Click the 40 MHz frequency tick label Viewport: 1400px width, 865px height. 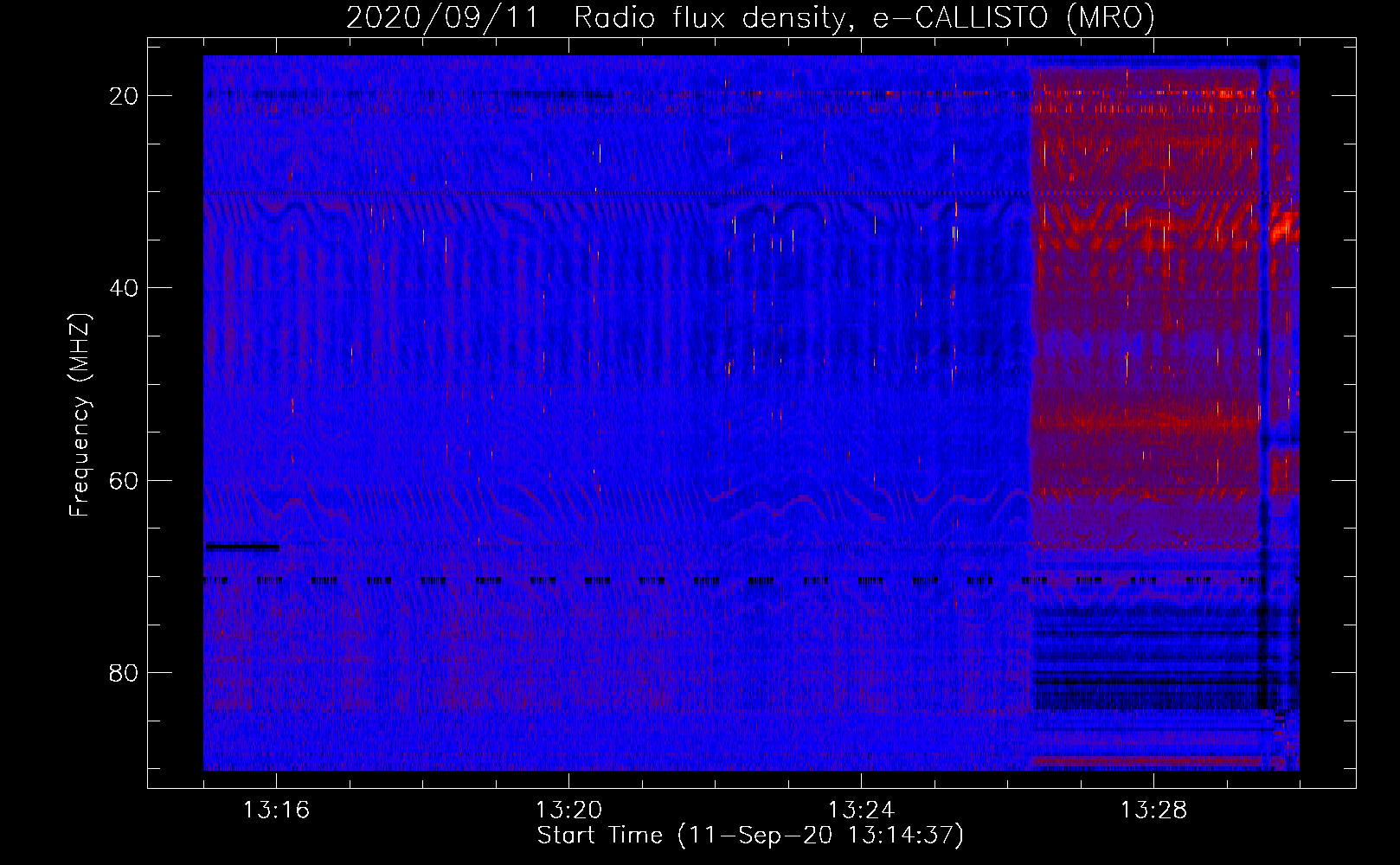pos(125,288)
